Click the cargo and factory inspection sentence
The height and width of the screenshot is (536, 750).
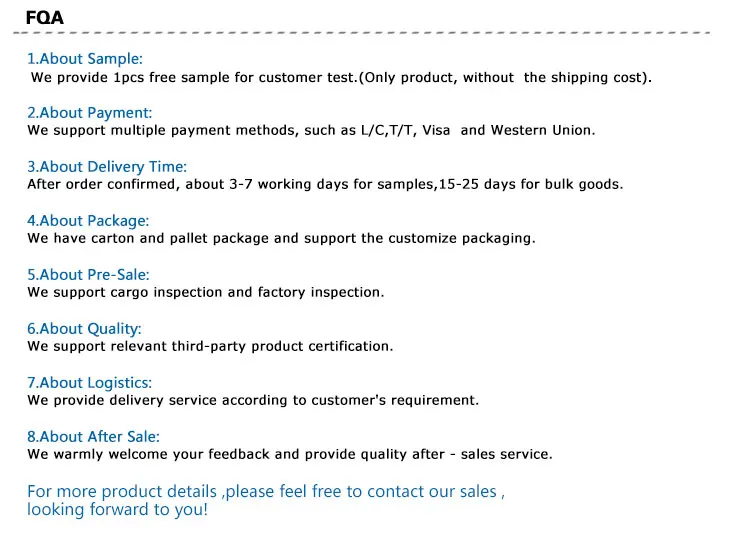(x=205, y=293)
